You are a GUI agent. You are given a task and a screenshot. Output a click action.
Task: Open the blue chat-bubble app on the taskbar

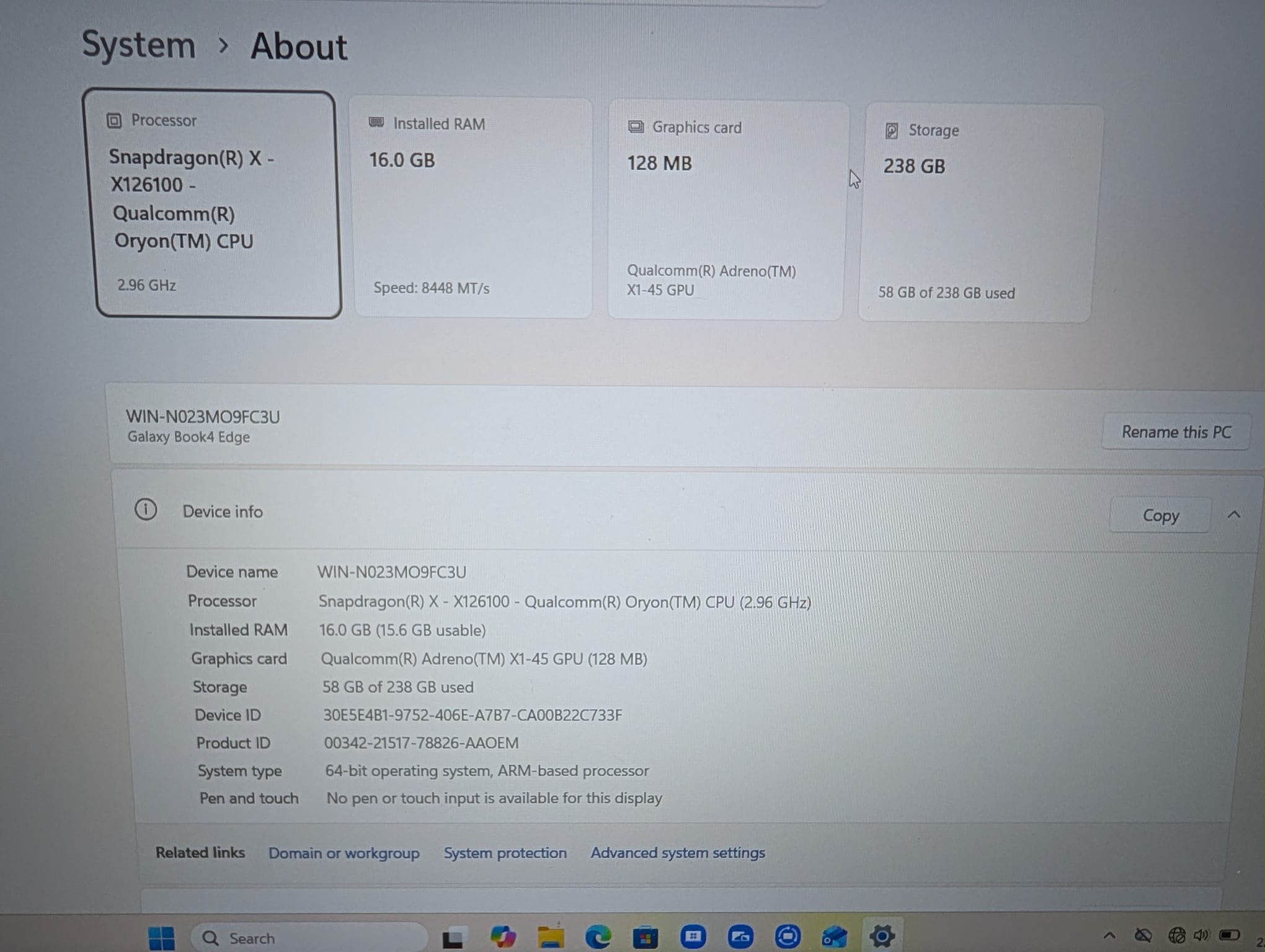pyautogui.click(x=693, y=937)
